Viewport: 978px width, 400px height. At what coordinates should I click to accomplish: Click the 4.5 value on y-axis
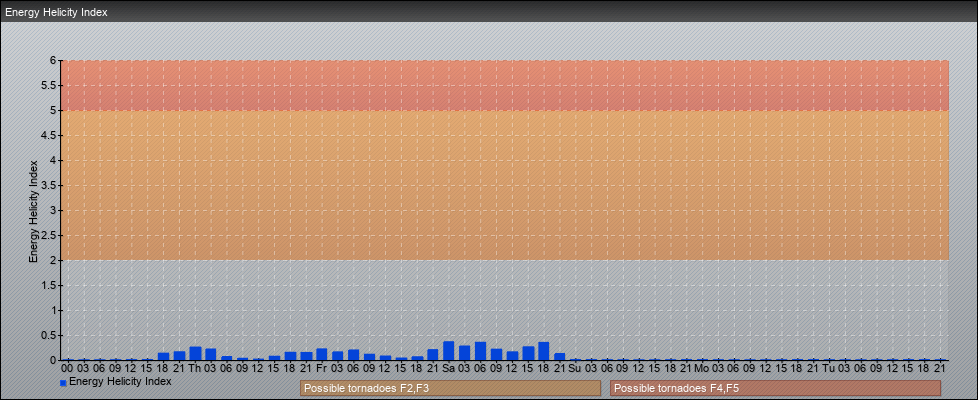click(x=49, y=135)
